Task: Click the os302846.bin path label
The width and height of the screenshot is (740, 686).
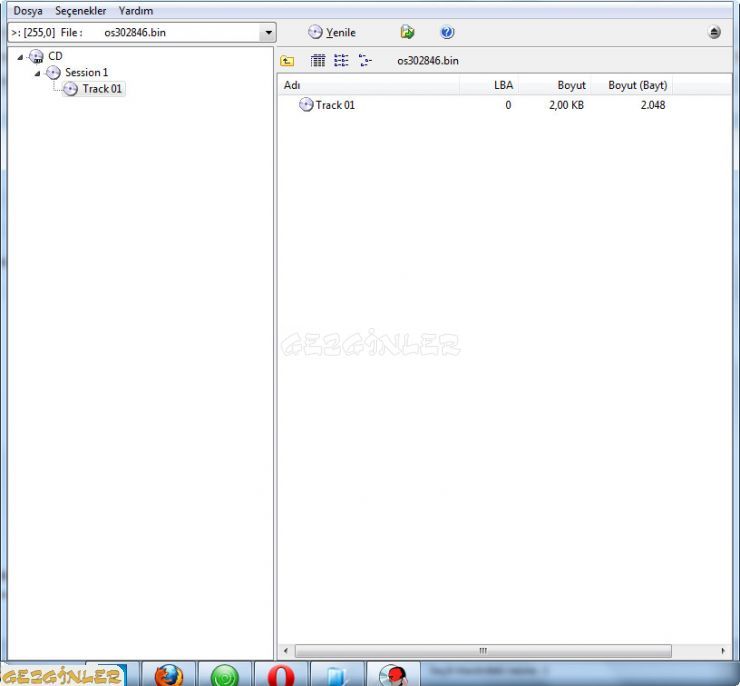Action: pyautogui.click(x=428, y=61)
